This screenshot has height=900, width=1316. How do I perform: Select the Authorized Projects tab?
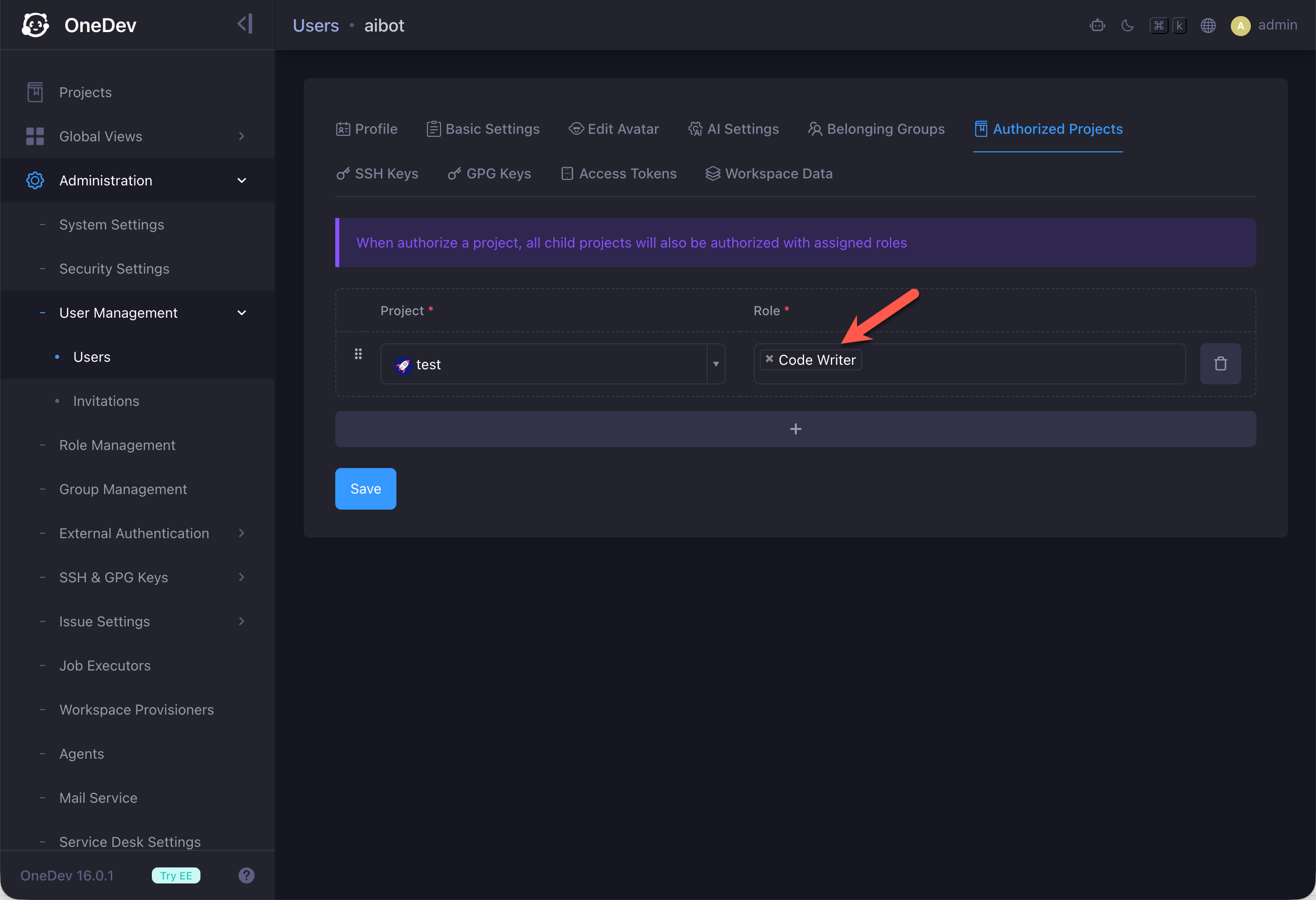point(1048,129)
